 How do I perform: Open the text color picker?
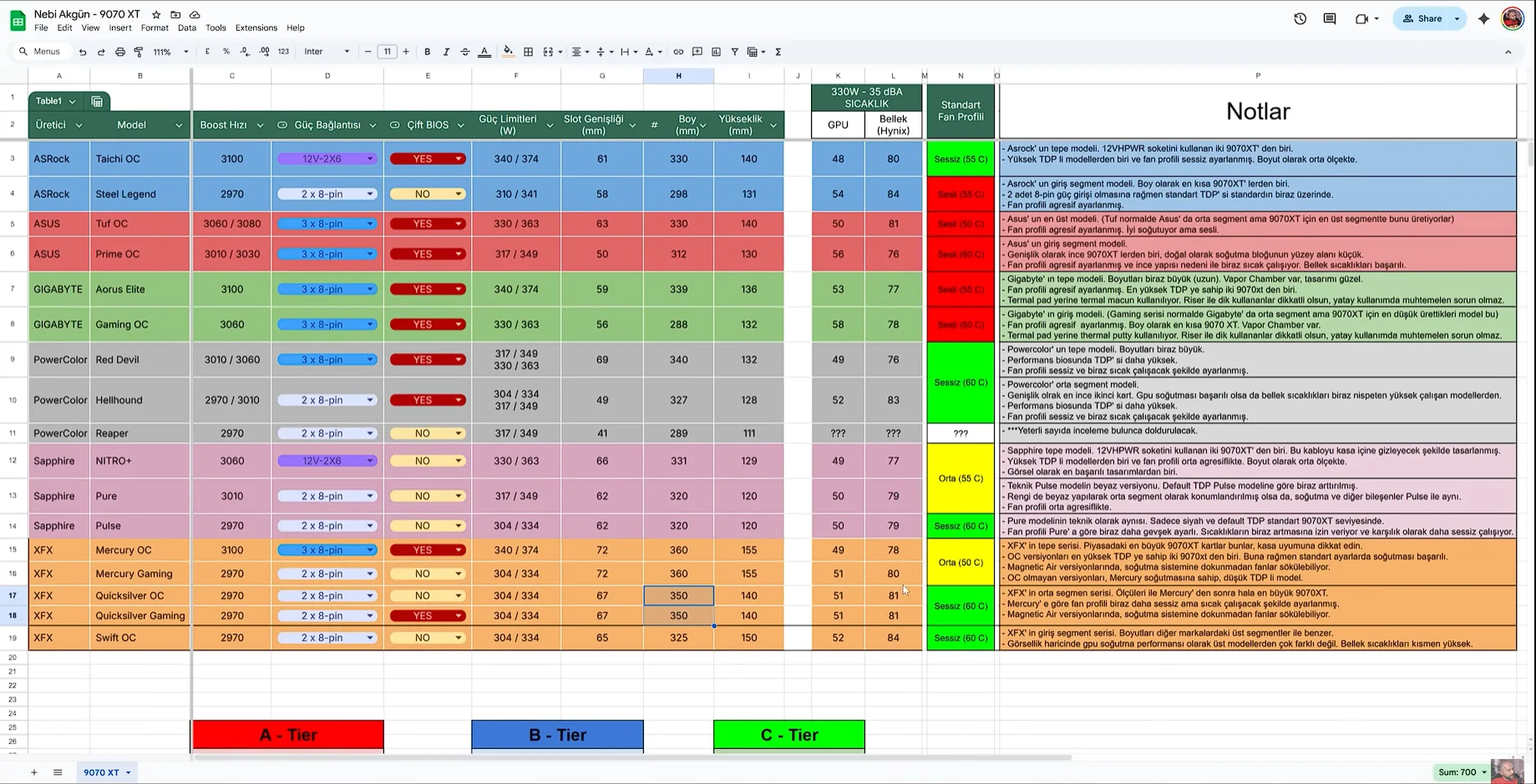(x=484, y=52)
